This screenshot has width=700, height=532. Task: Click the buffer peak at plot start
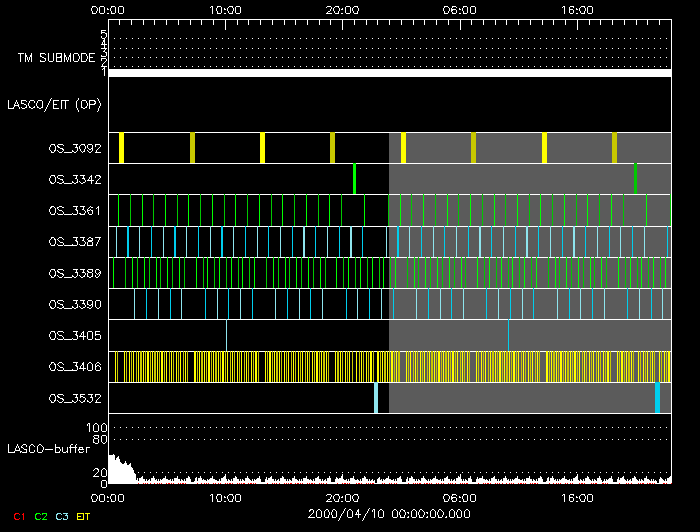114,462
